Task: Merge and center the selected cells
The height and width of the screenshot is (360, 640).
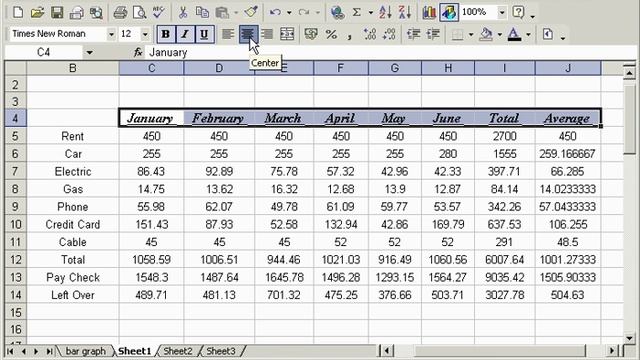Action: 287,34
